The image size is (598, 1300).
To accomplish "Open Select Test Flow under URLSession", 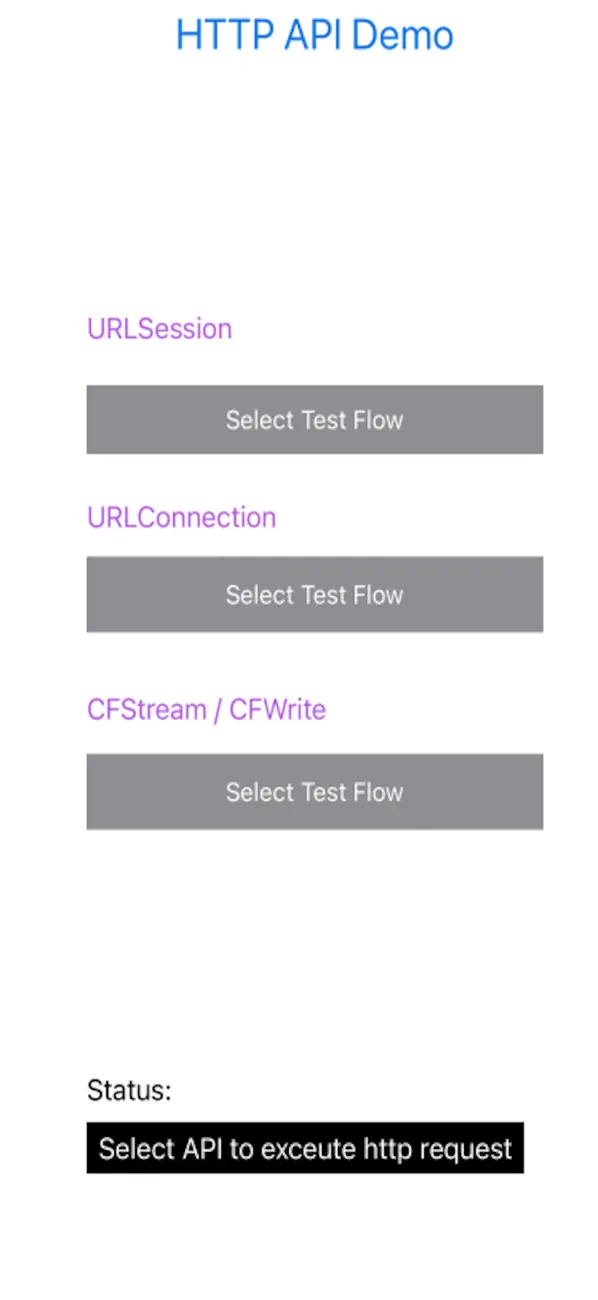I will (314, 420).
